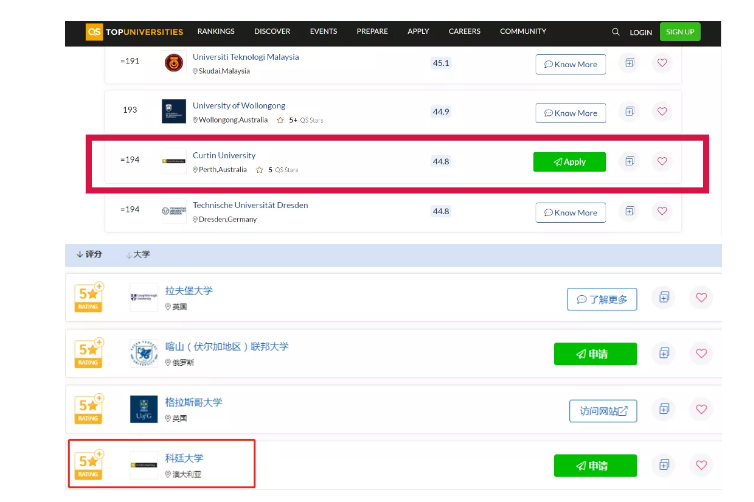
Task: Open the PREPARE menu
Action: point(372,31)
